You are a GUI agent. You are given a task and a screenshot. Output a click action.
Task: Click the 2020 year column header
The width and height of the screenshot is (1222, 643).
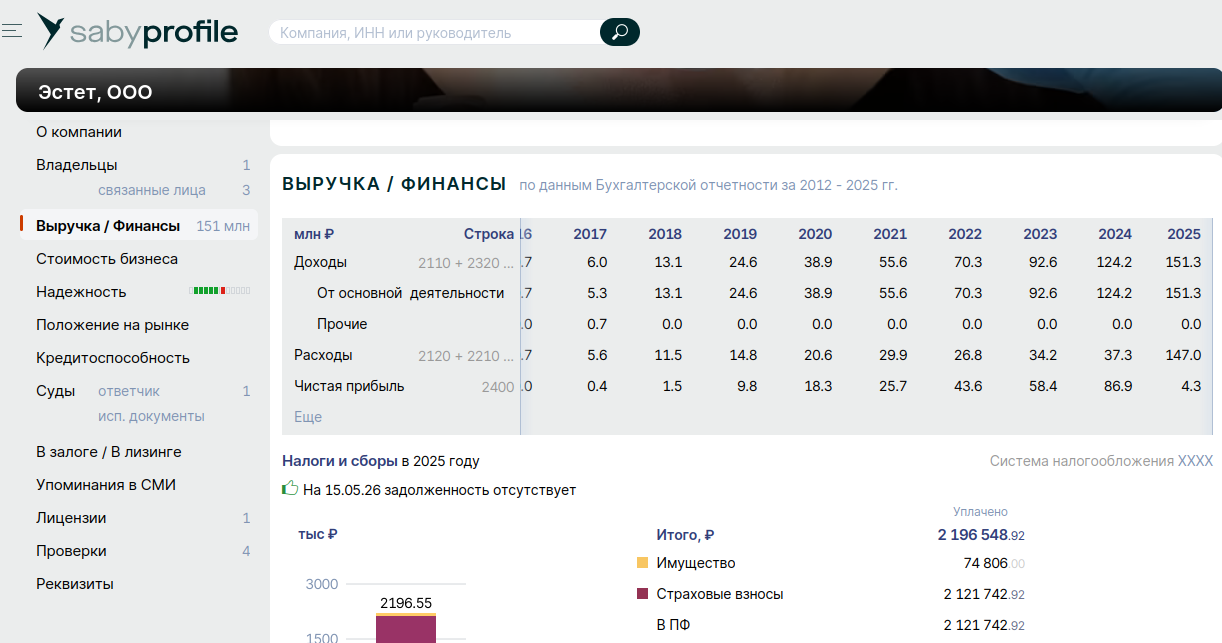815,234
